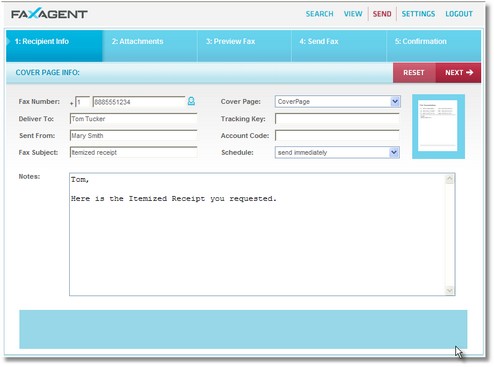The image size is (494, 367).
Task: Click the Notes scrollbar down arrow
Action: tap(449, 290)
